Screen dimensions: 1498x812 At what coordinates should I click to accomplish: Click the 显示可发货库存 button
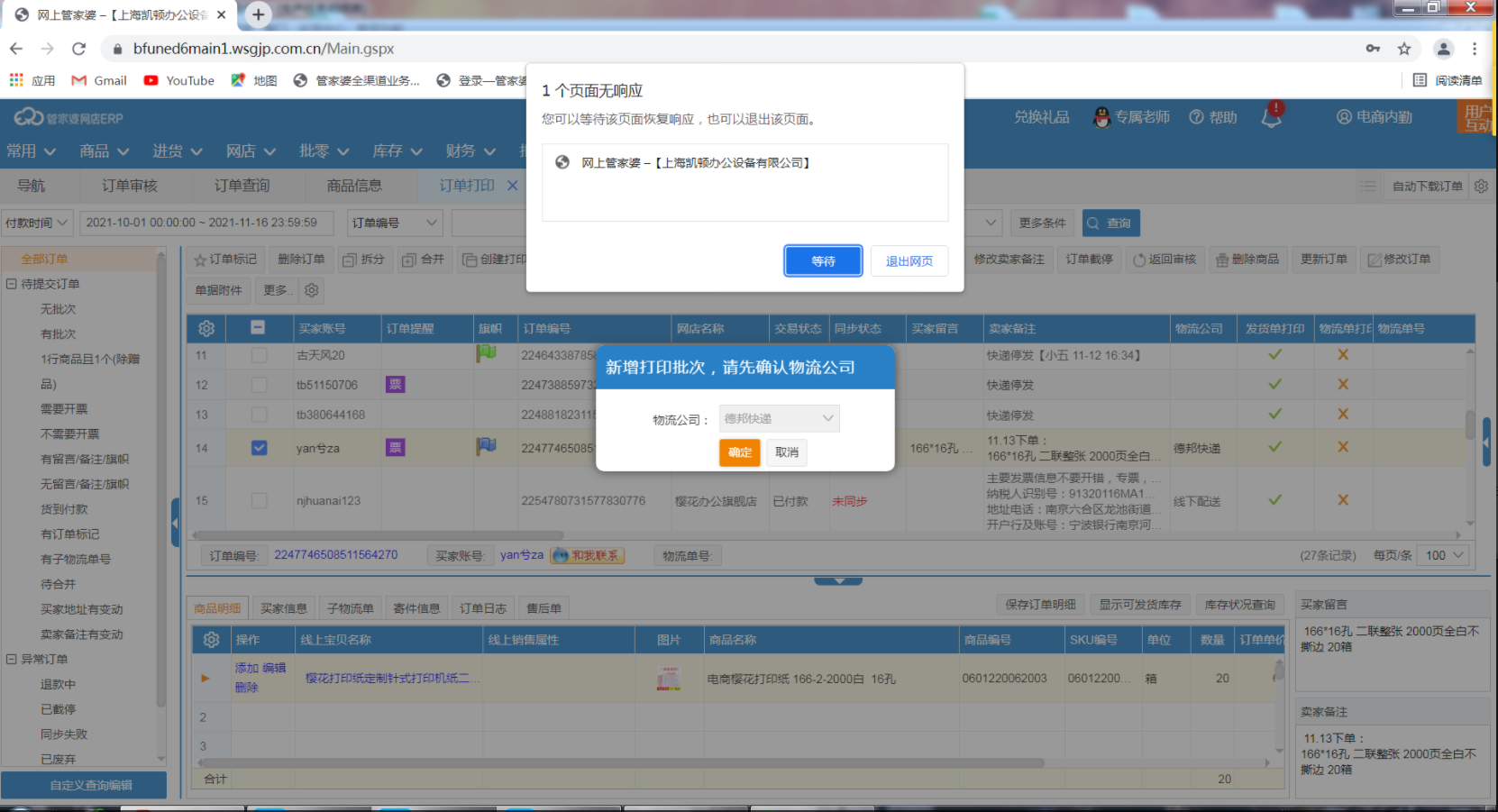point(1140,605)
